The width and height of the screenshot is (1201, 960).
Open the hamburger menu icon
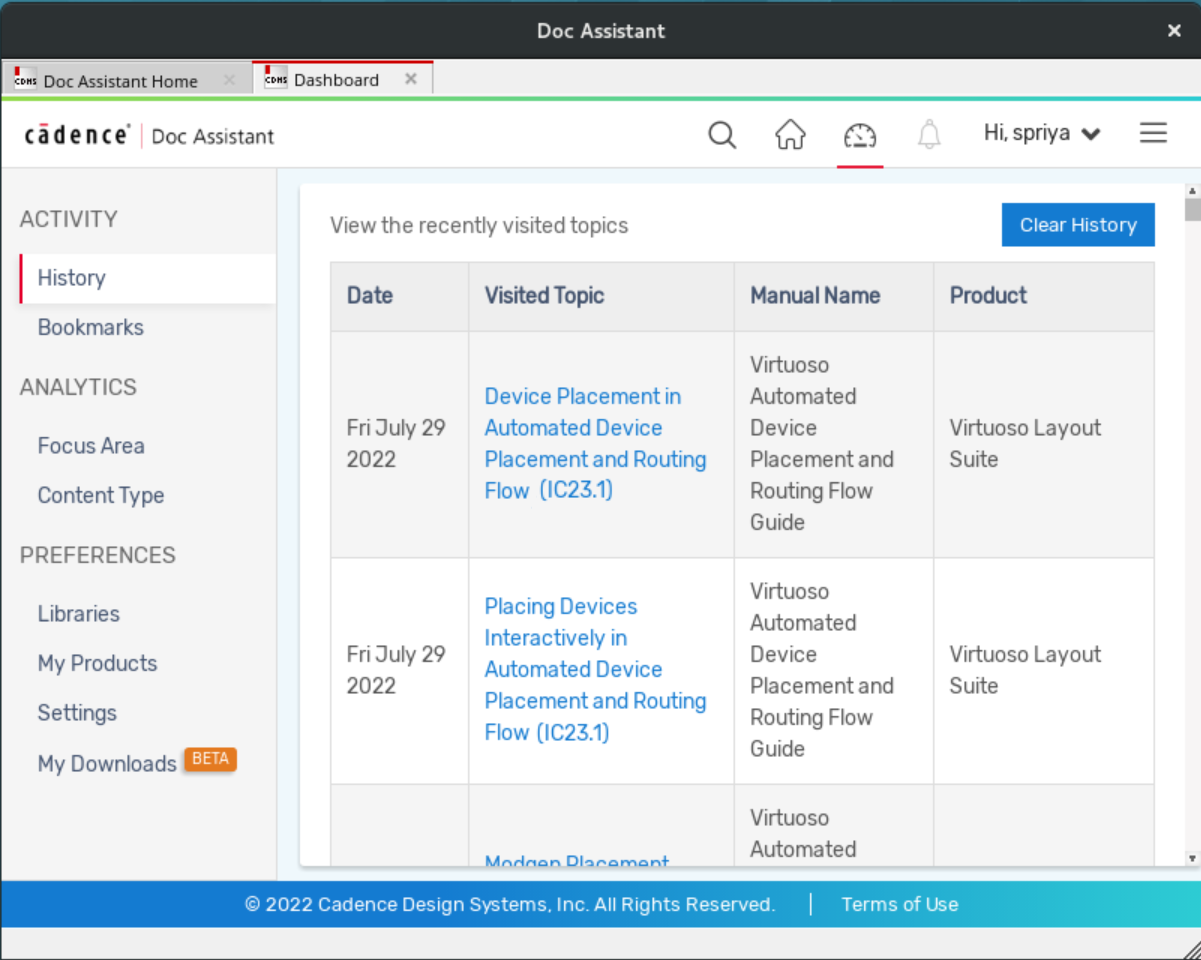1153,133
